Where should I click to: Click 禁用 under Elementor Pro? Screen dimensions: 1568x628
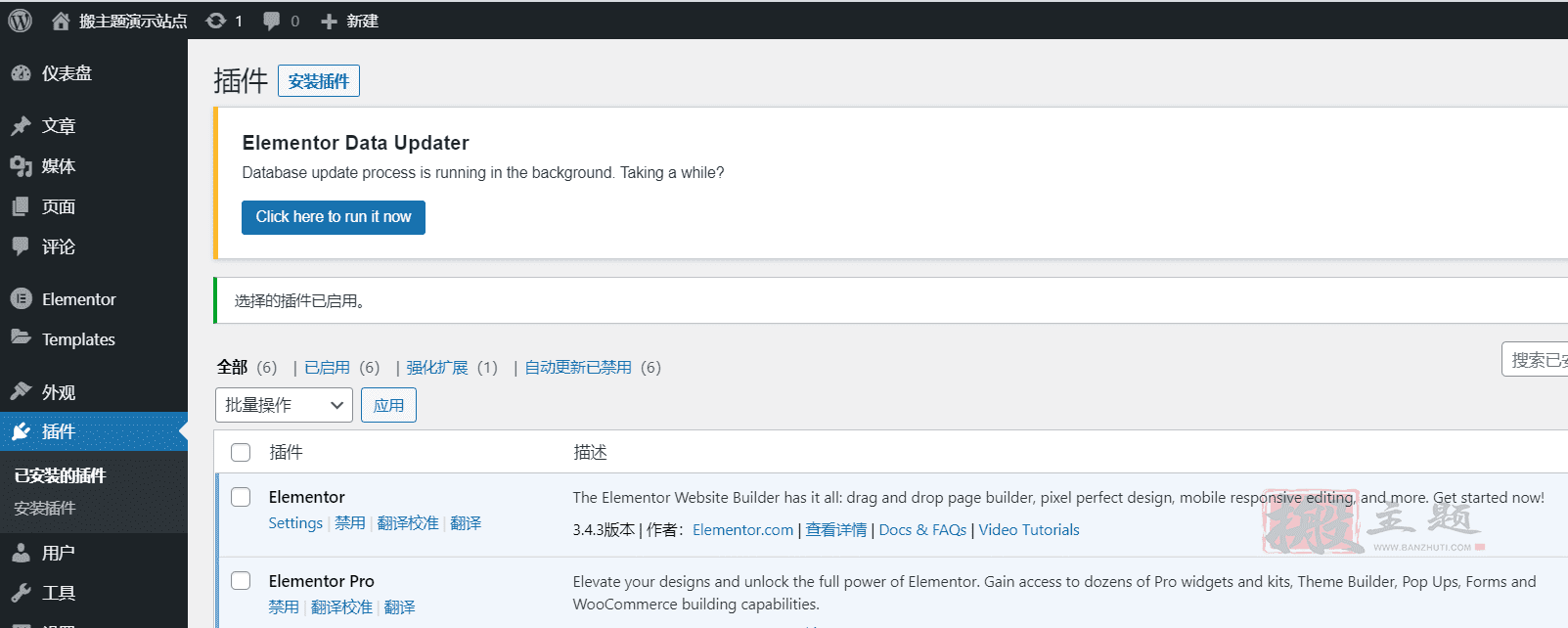tap(284, 607)
